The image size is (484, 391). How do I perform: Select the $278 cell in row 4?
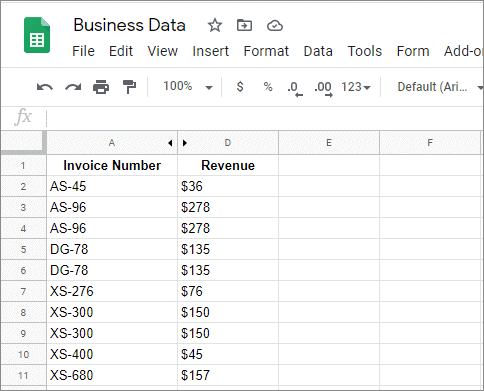(x=228, y=228)
